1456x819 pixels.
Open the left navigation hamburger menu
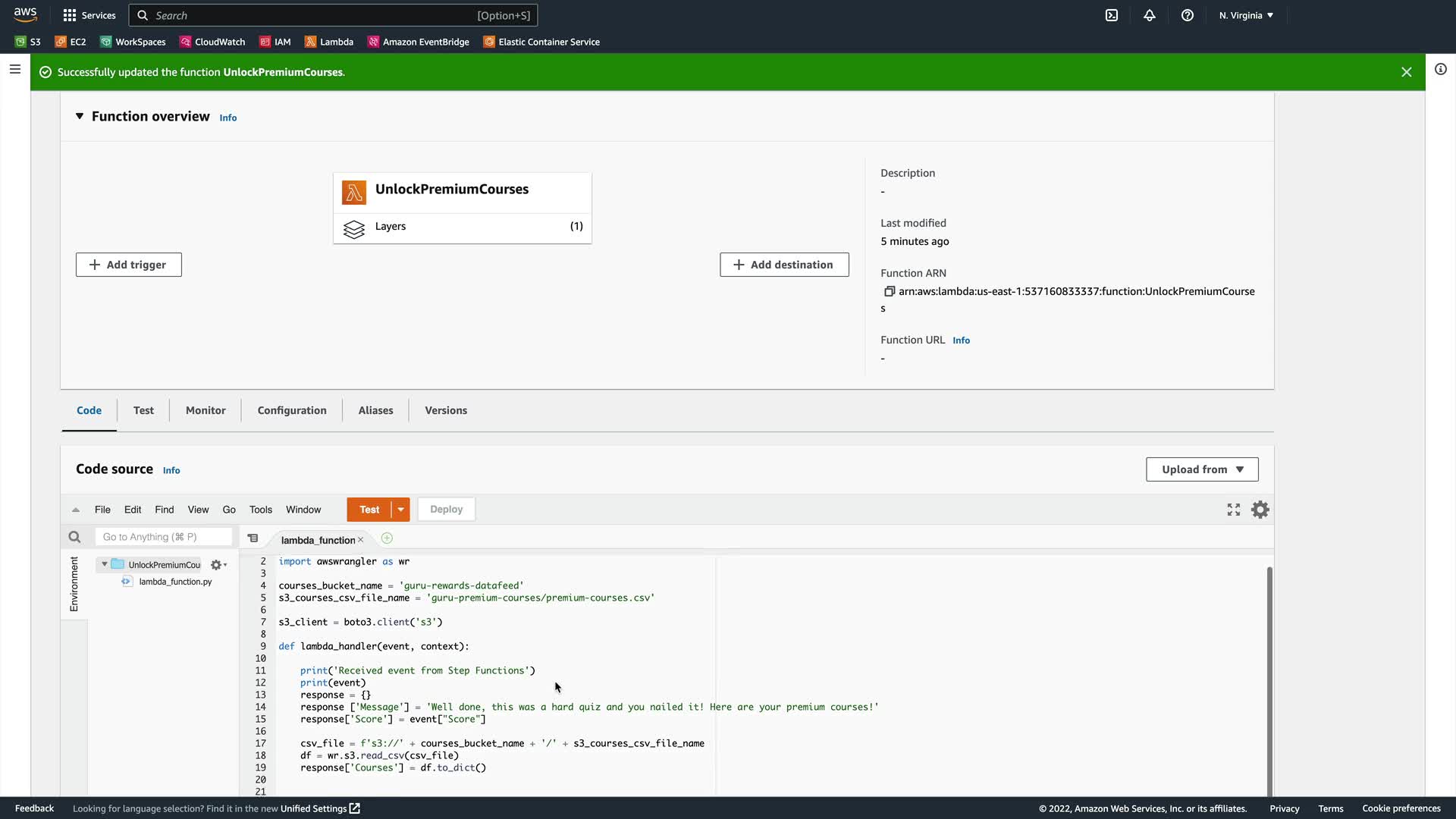(14, 69)
